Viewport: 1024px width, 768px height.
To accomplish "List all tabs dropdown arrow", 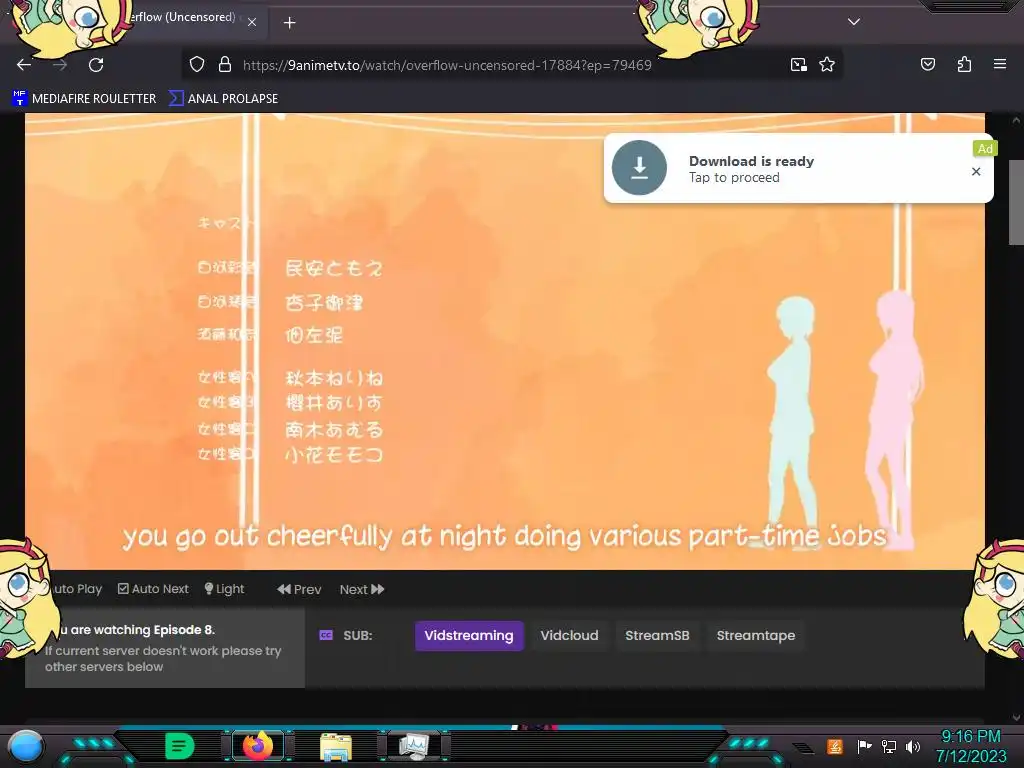I will [854, 22].
